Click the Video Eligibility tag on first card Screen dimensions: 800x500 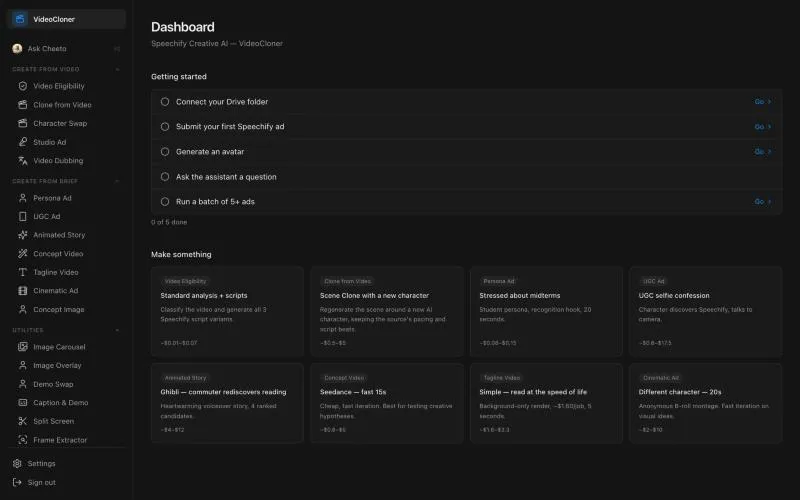click(186, 281)
